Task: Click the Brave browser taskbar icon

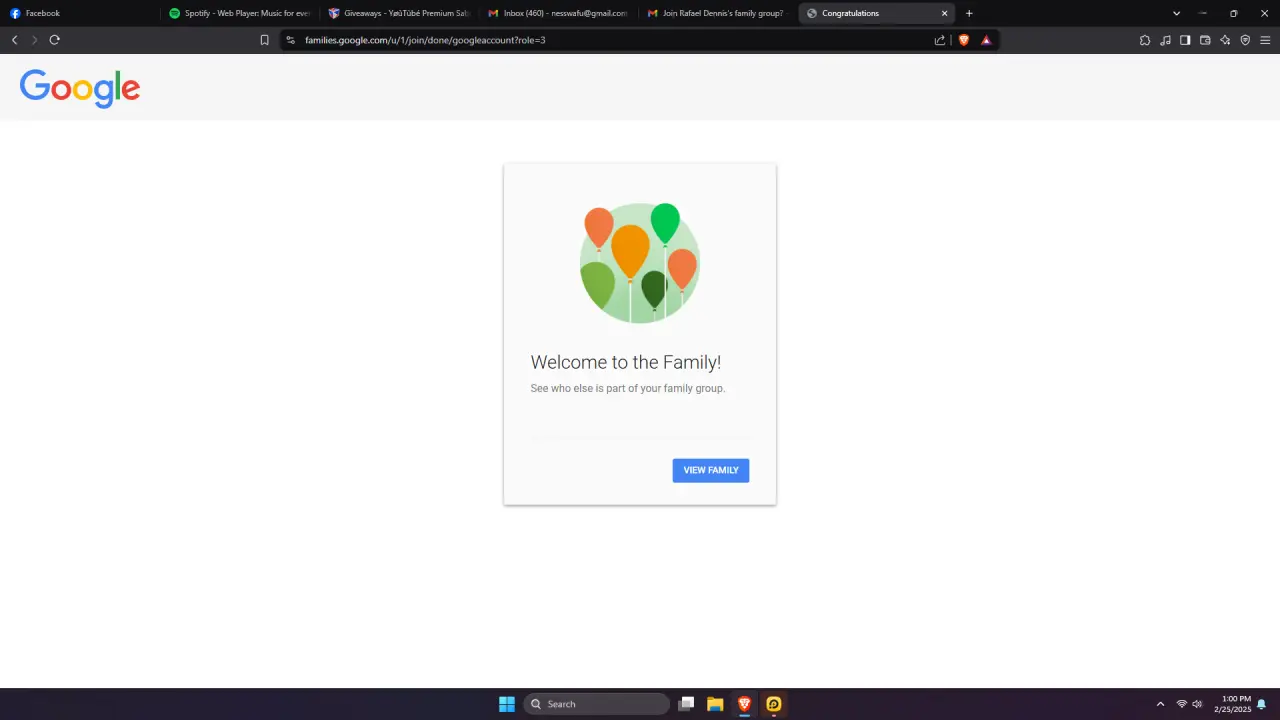Action: point(744,704)
